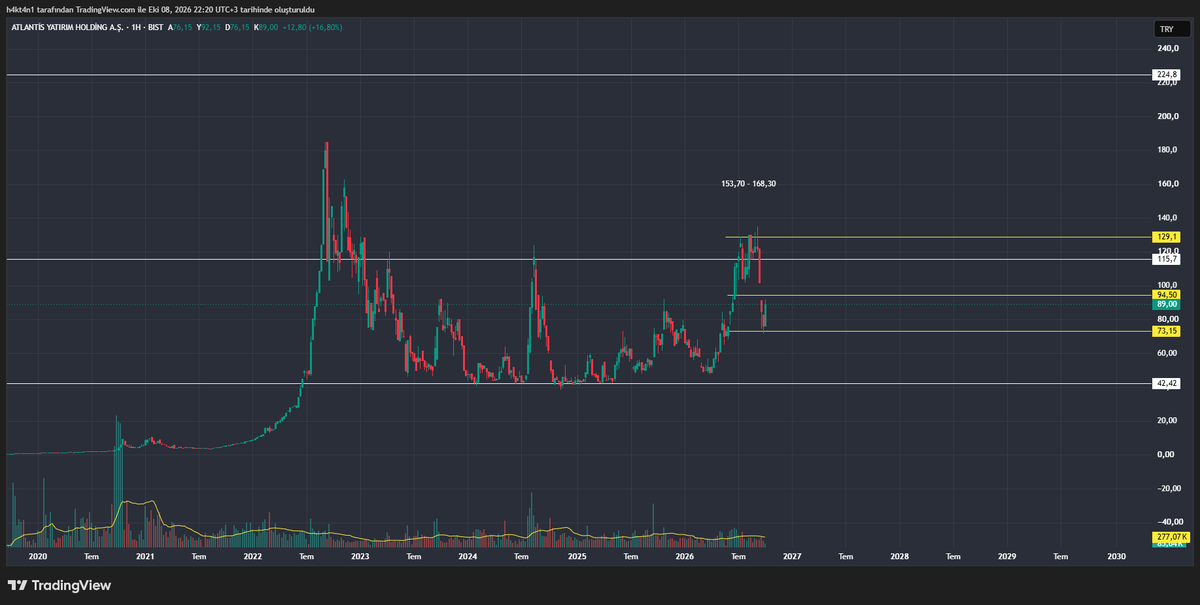Click the 2021 label on time axis
Screen dimensions: 1200x605
(x=145, y=555)
